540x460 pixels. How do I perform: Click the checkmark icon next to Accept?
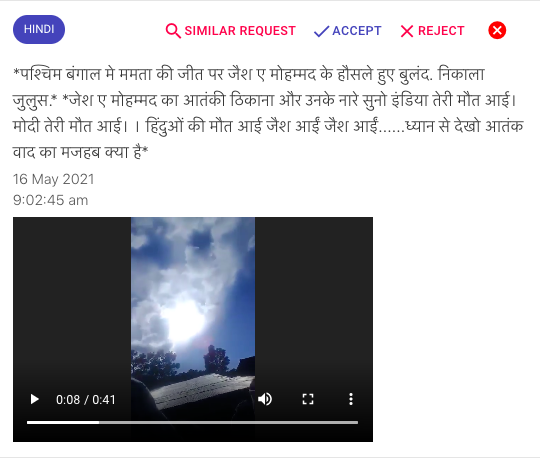pos(321,31)
